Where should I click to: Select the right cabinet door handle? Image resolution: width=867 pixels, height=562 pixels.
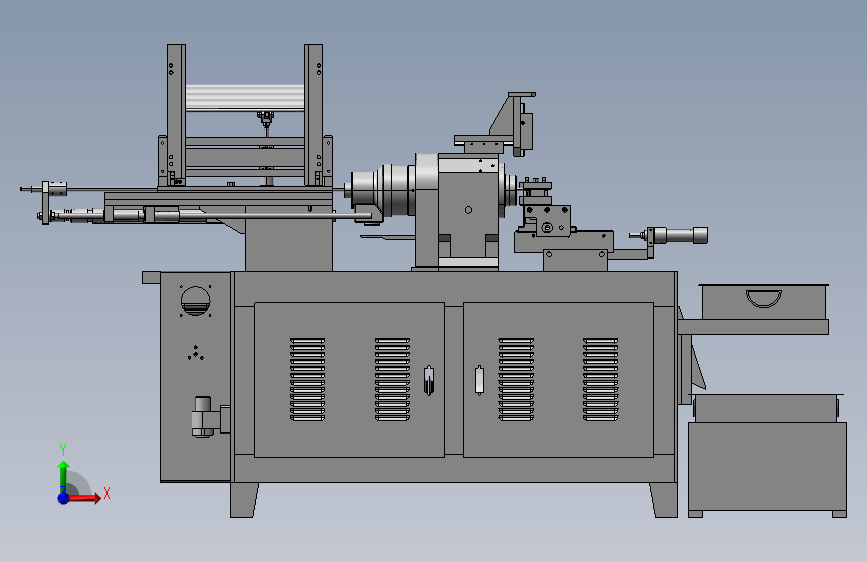point(479,380)
